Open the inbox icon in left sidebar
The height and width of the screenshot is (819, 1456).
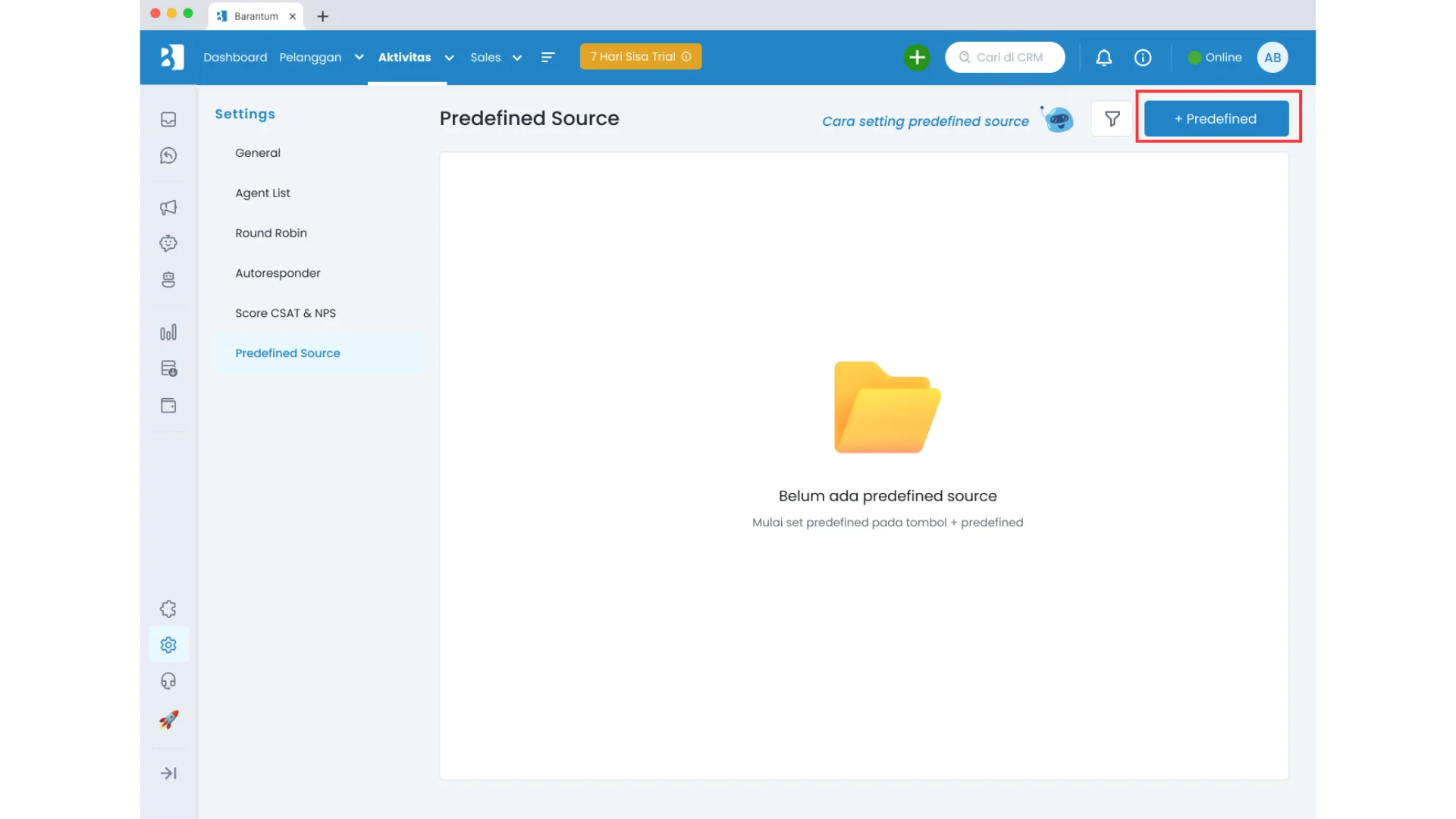coord(168,119)
